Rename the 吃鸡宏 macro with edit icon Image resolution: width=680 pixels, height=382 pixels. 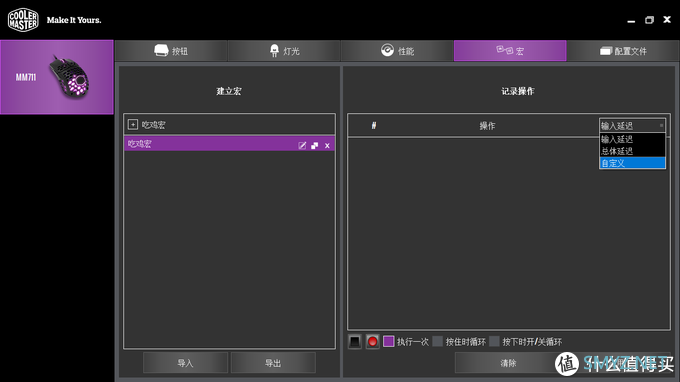click(302, 146)
